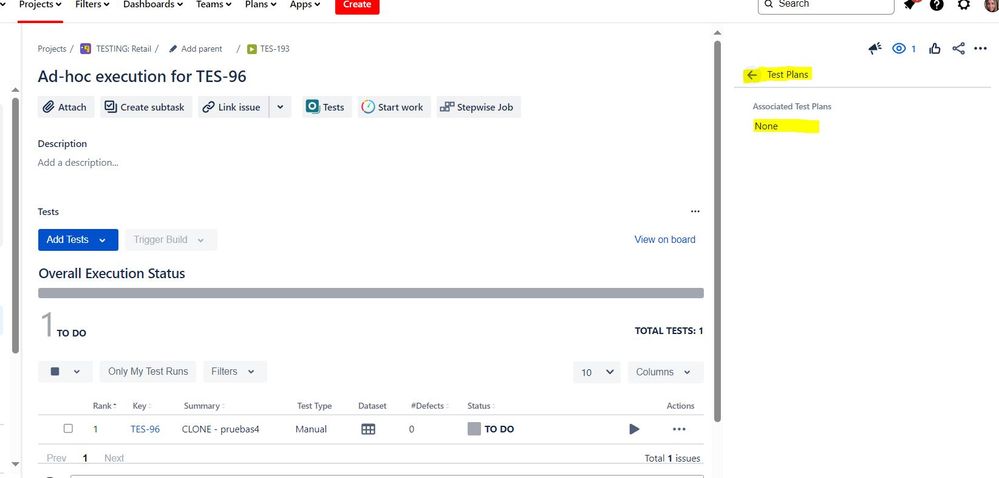999x478 pixels.
Task: Click Create subtask button
Action: click(146, 107)
